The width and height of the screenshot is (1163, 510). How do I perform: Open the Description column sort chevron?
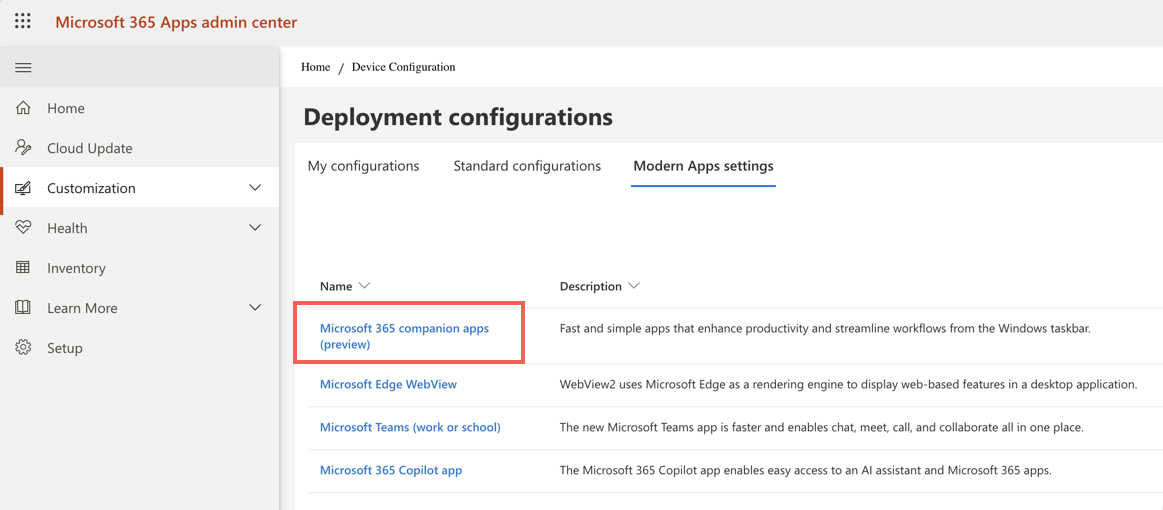pos(633,285)
